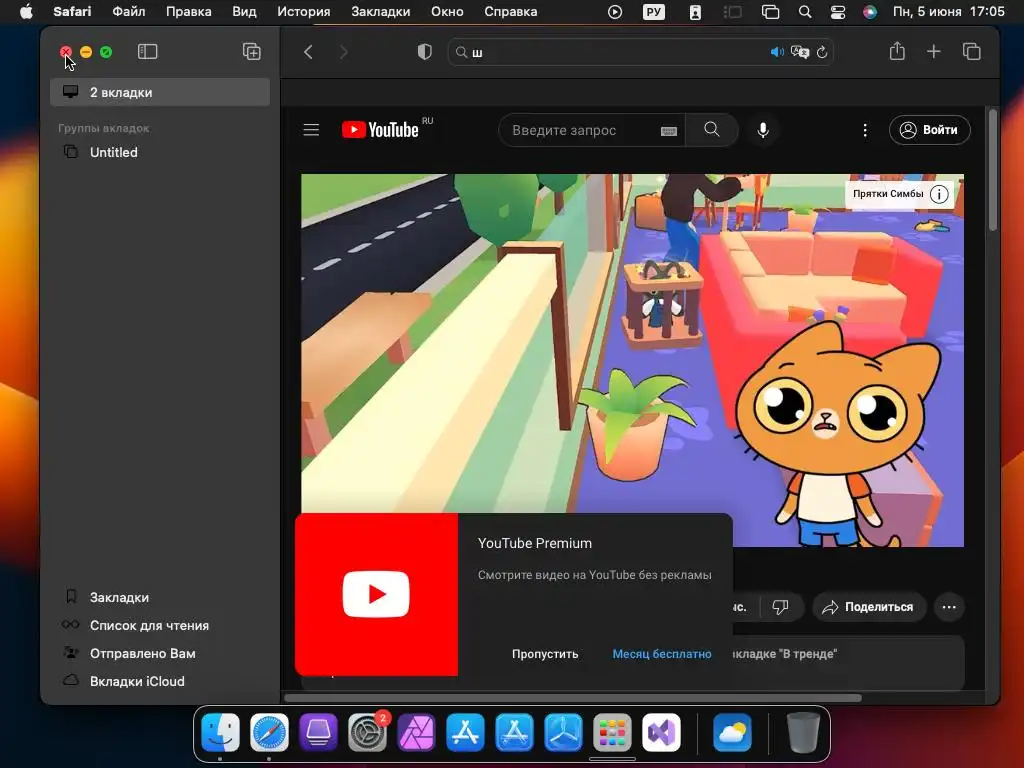
Task: Create a new tab group
Action: 251,52
